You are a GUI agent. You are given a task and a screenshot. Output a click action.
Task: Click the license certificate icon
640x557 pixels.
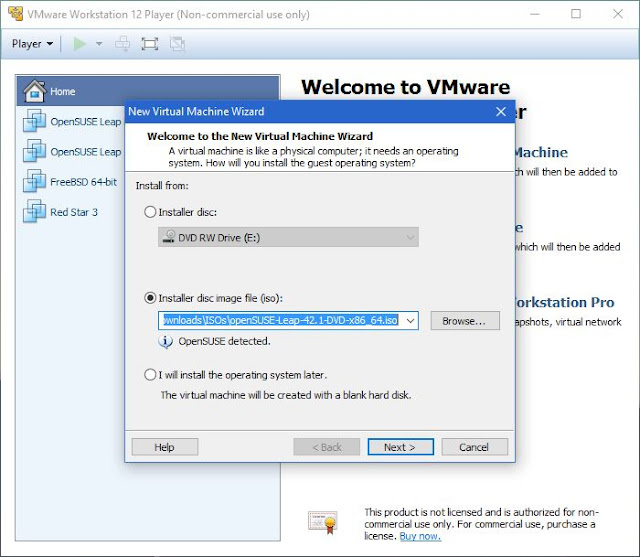point(323,522)
